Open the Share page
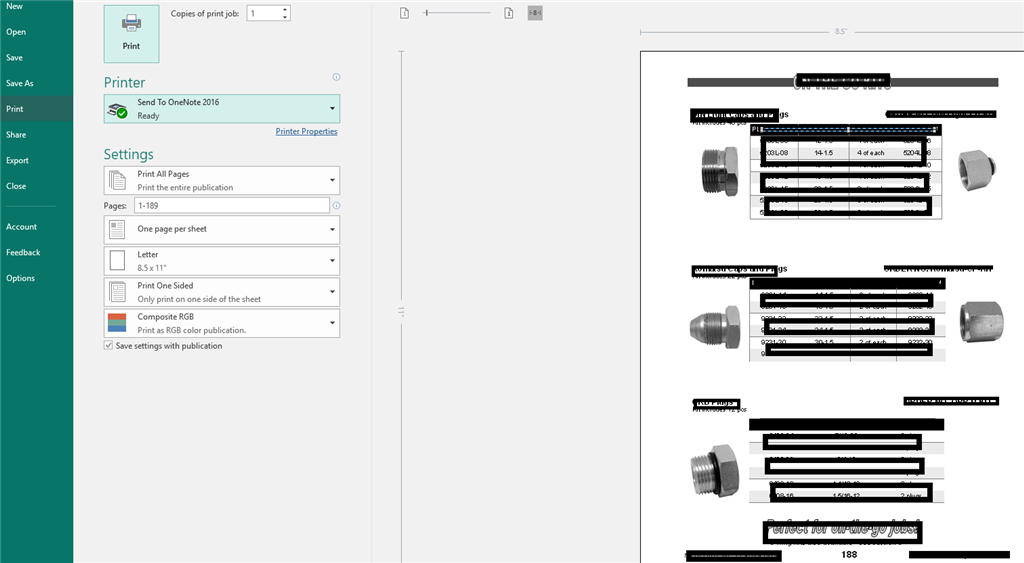Image resolution: width=1024 pixels, height=563 pixels. [x=16, y=135]
